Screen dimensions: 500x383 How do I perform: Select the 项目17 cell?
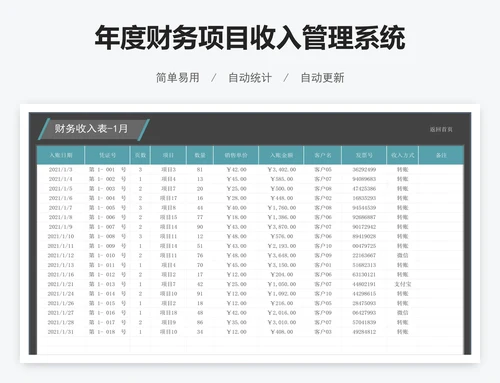coord(168,198)
